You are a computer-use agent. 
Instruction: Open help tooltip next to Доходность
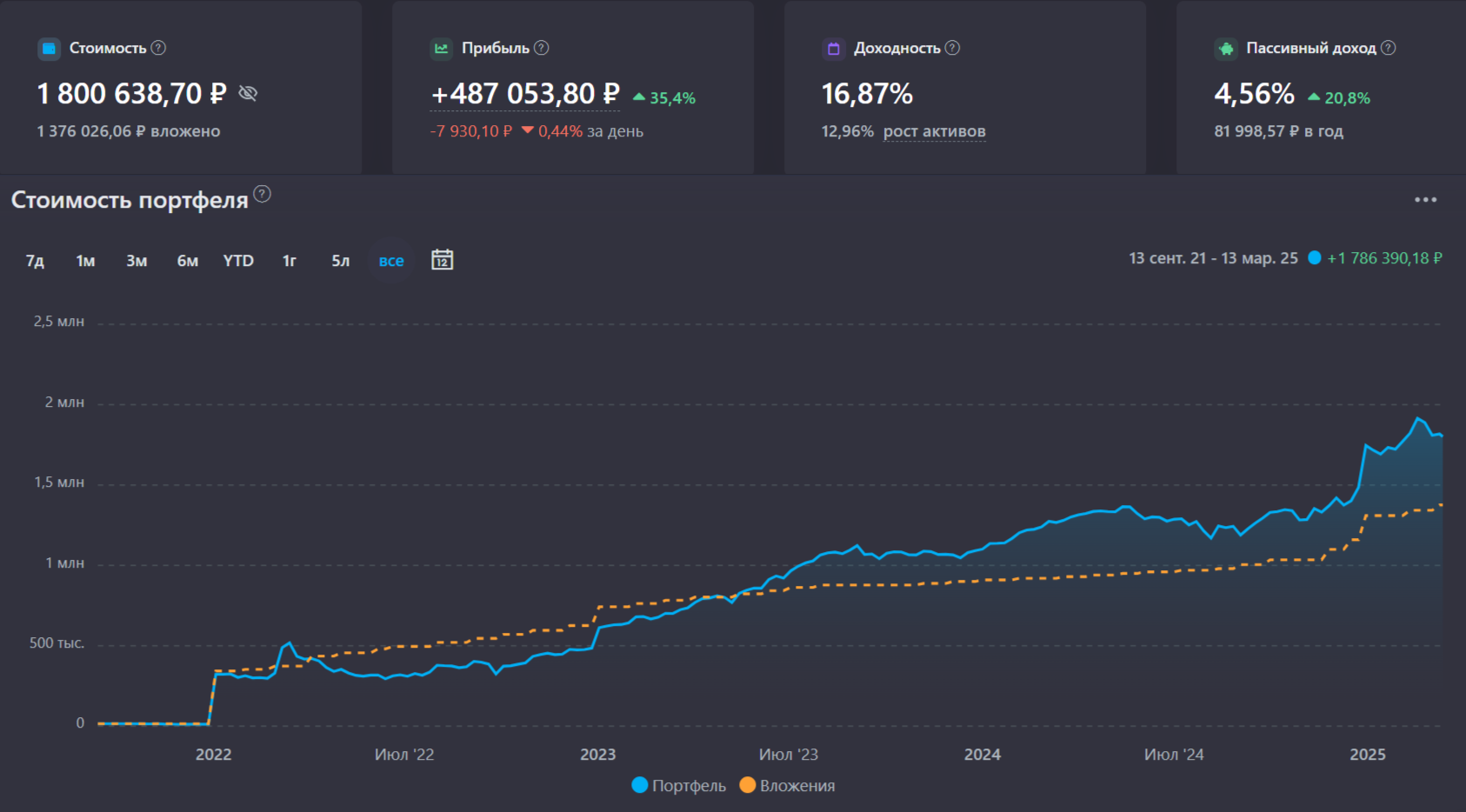[953, 48]
